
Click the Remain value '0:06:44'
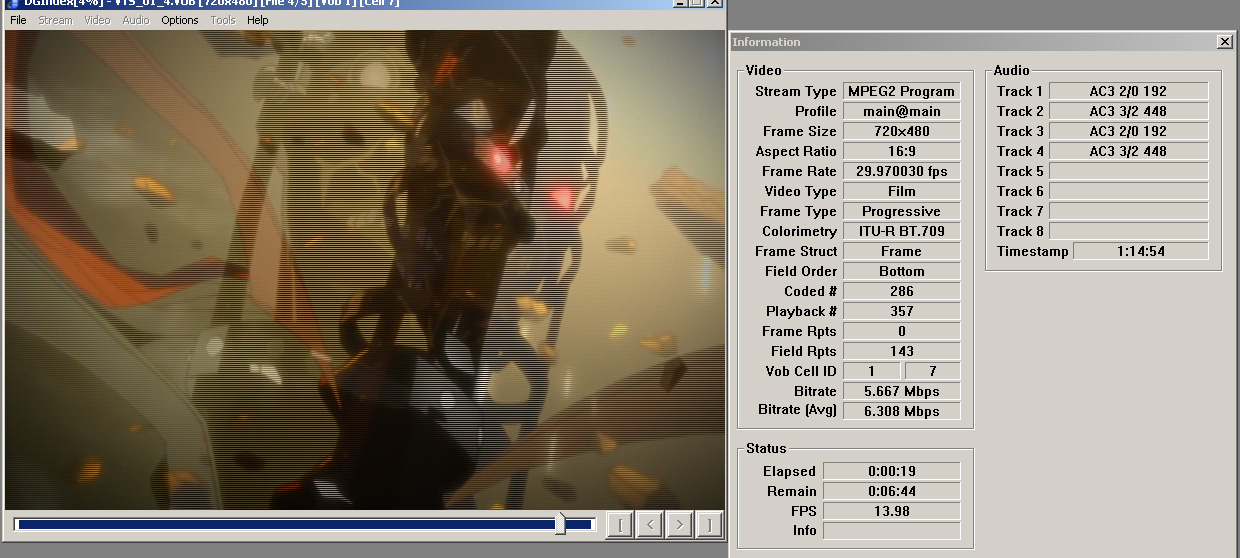[x=891, y=491]
